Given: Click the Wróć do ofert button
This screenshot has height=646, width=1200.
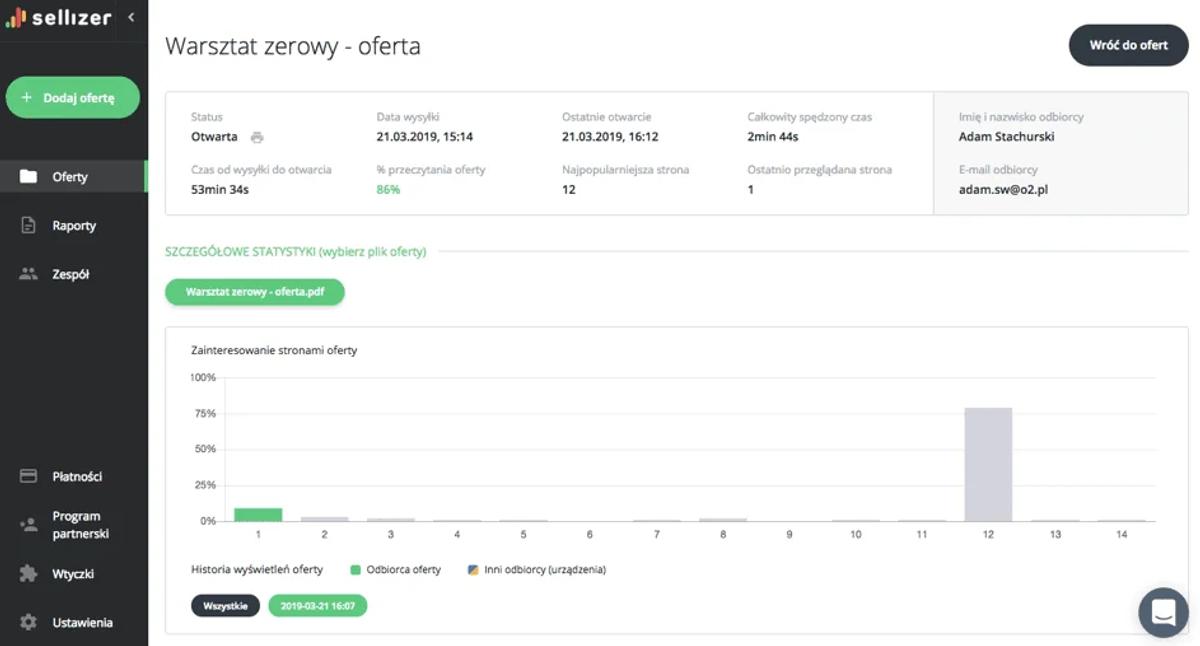Looking at the screenshot, I should (x=1129, y=45).
